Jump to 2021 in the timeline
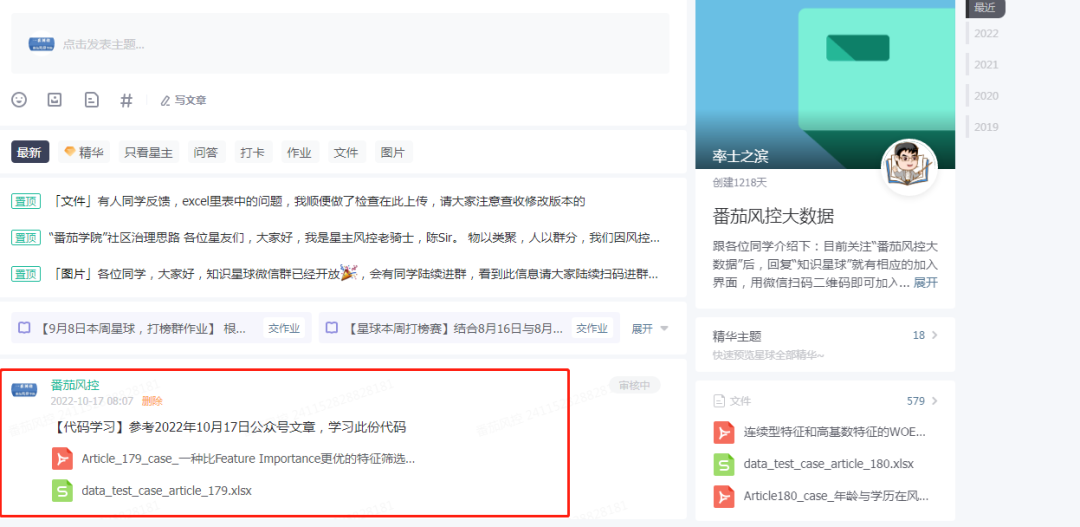This screenshot has height=527, width=1080. pos(986,64)
